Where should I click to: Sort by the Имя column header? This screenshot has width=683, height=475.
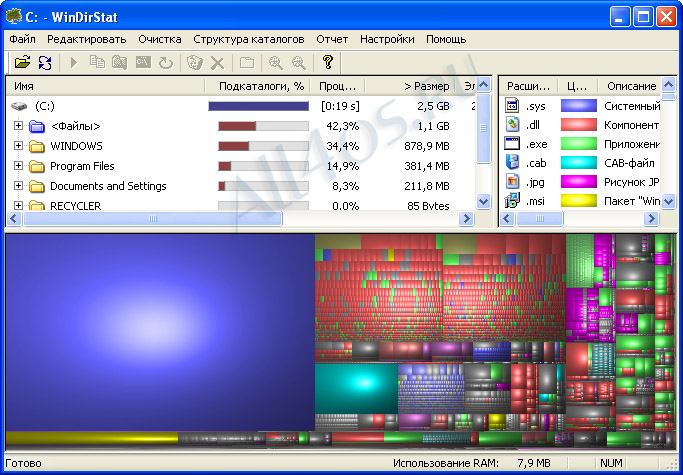[x=105, y=86]
